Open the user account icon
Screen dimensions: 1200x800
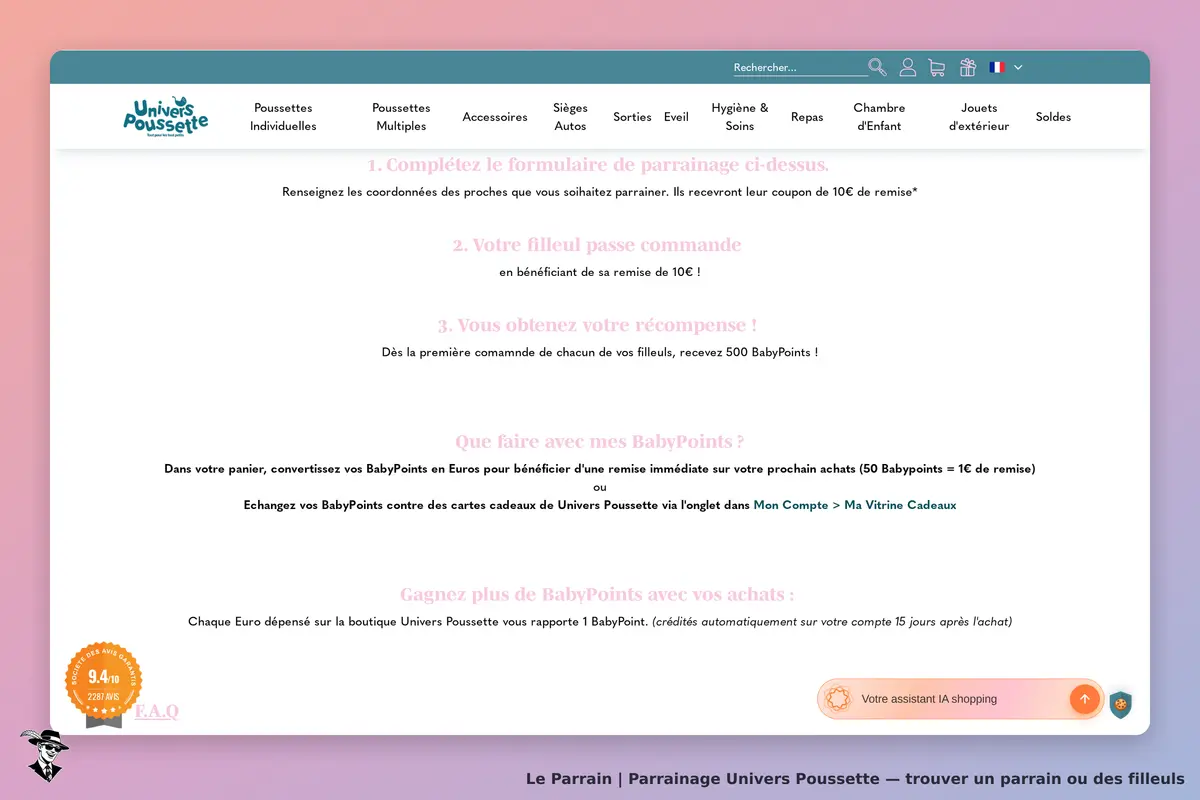[908, 67]
